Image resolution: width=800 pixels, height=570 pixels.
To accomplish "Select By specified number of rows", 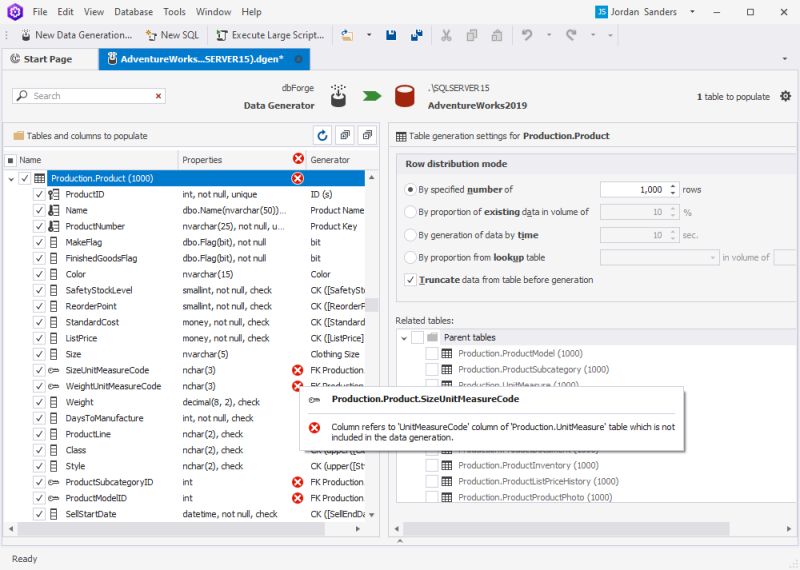I will tap(410, 189).
